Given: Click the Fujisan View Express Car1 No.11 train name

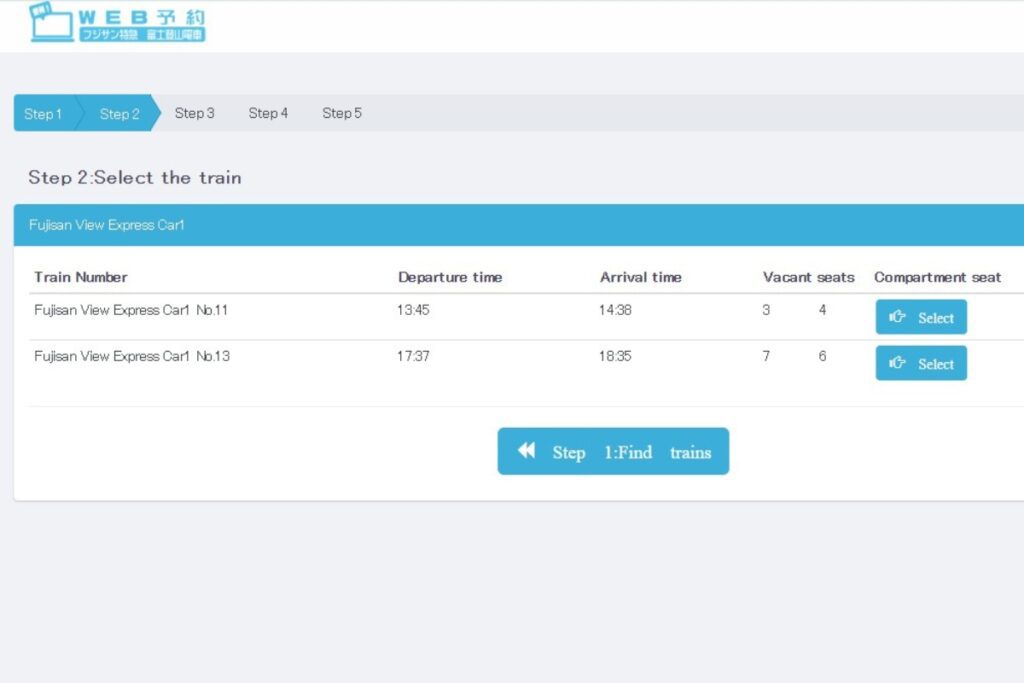Looking at the screenshot, I should click(131, 310).
